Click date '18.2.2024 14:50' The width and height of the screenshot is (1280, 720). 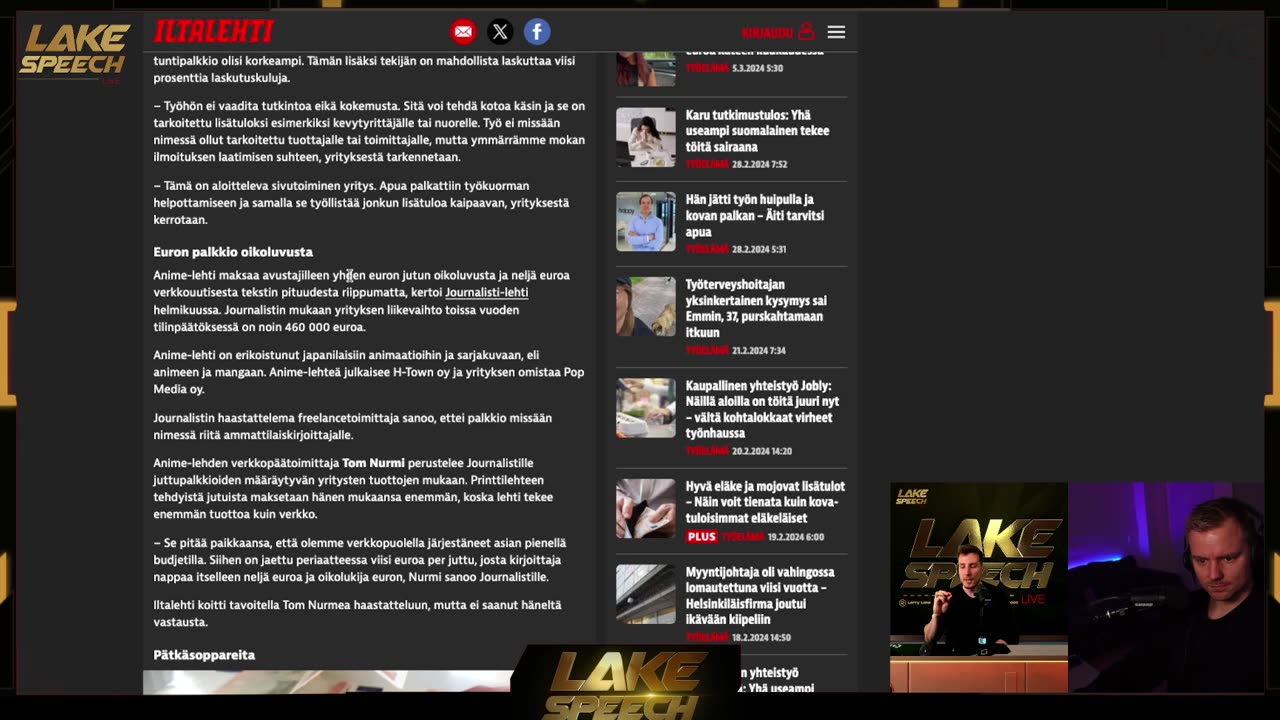point(761,637)
